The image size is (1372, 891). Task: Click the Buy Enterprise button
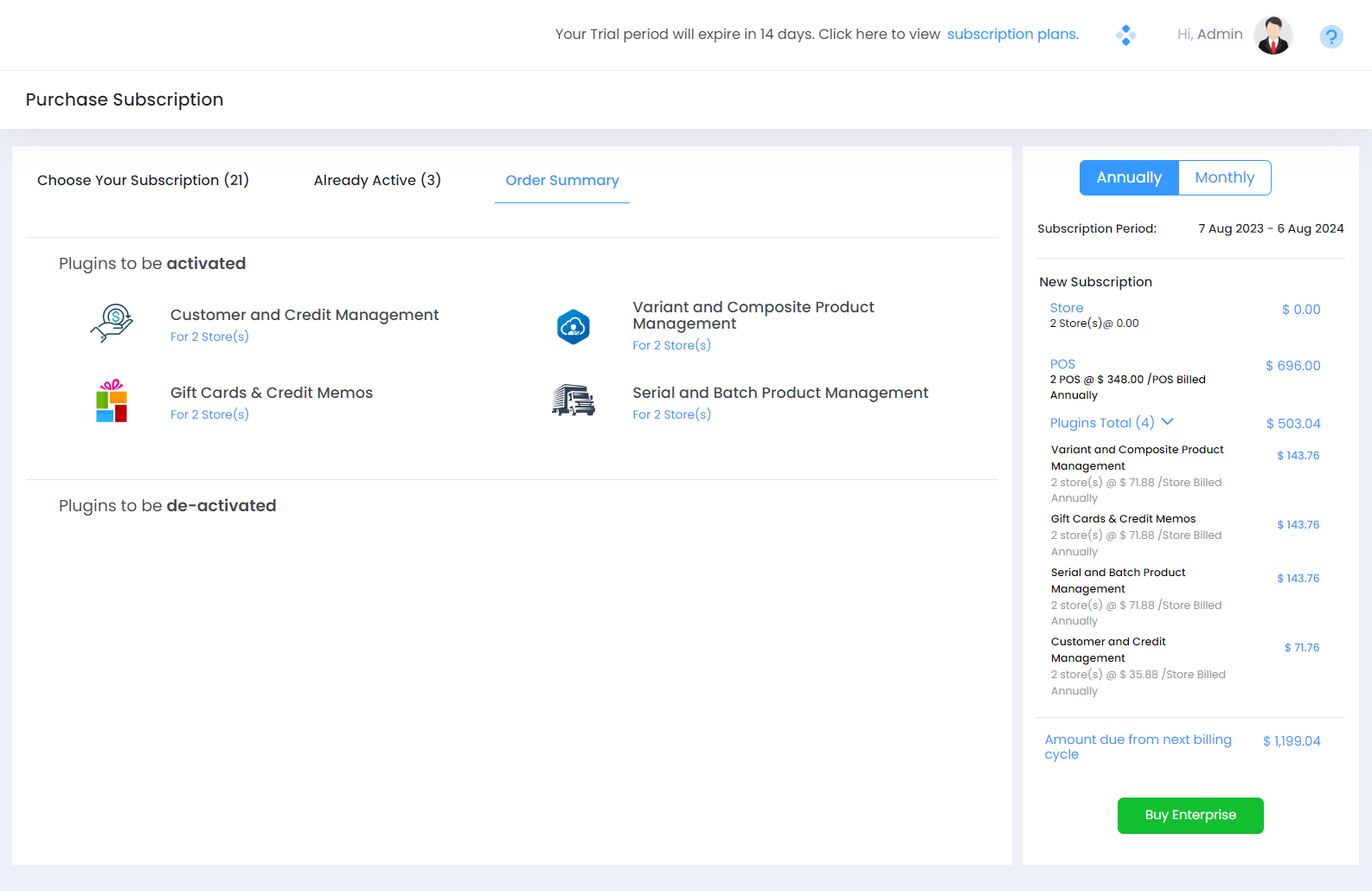coord(1189,815)
